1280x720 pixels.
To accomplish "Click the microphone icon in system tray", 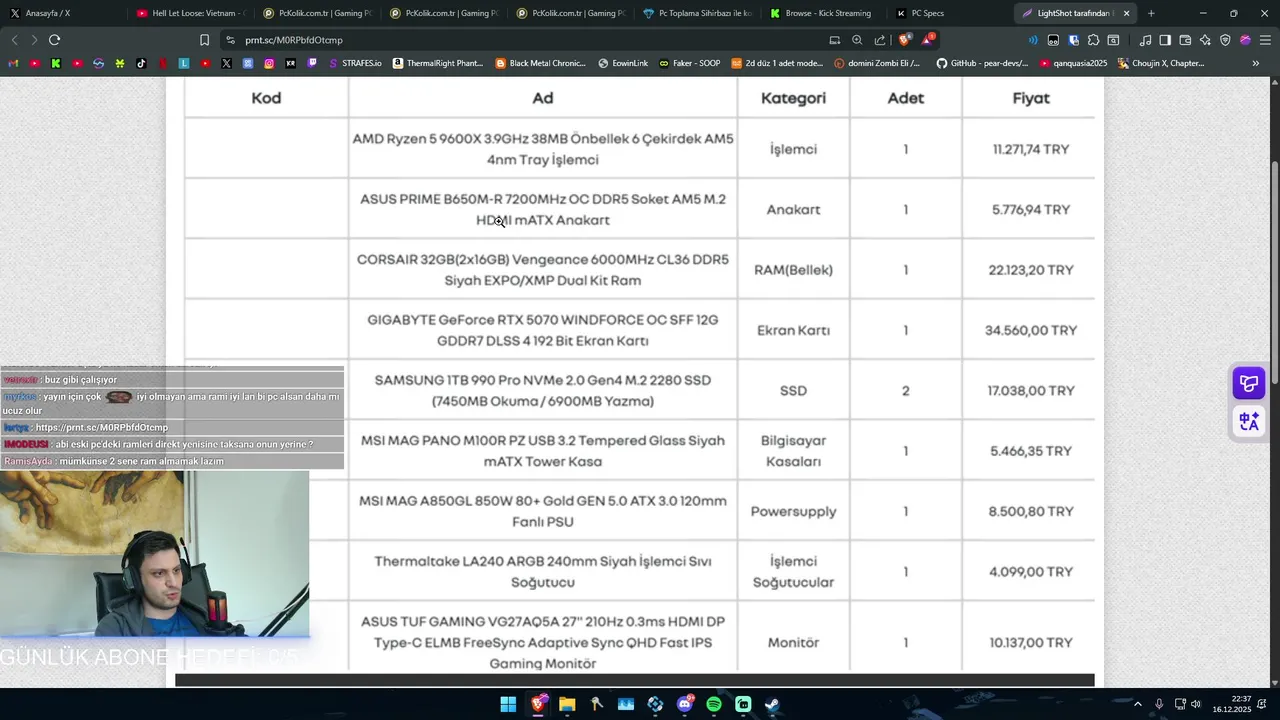I will click(1159, 704).
